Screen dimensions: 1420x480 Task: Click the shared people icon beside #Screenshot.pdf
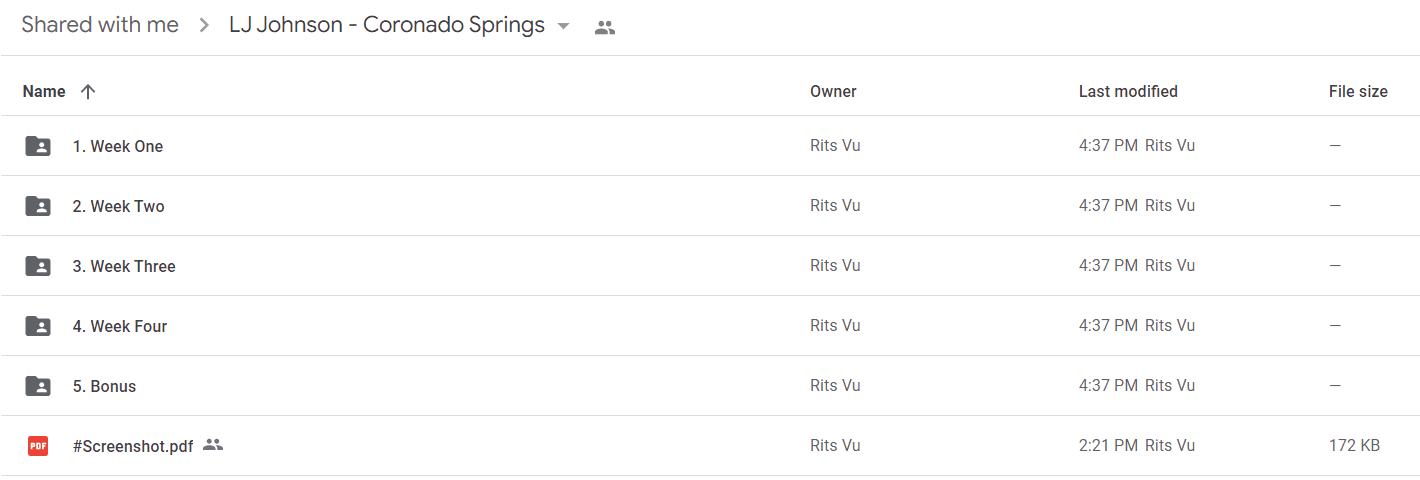(x=212, y=445)
